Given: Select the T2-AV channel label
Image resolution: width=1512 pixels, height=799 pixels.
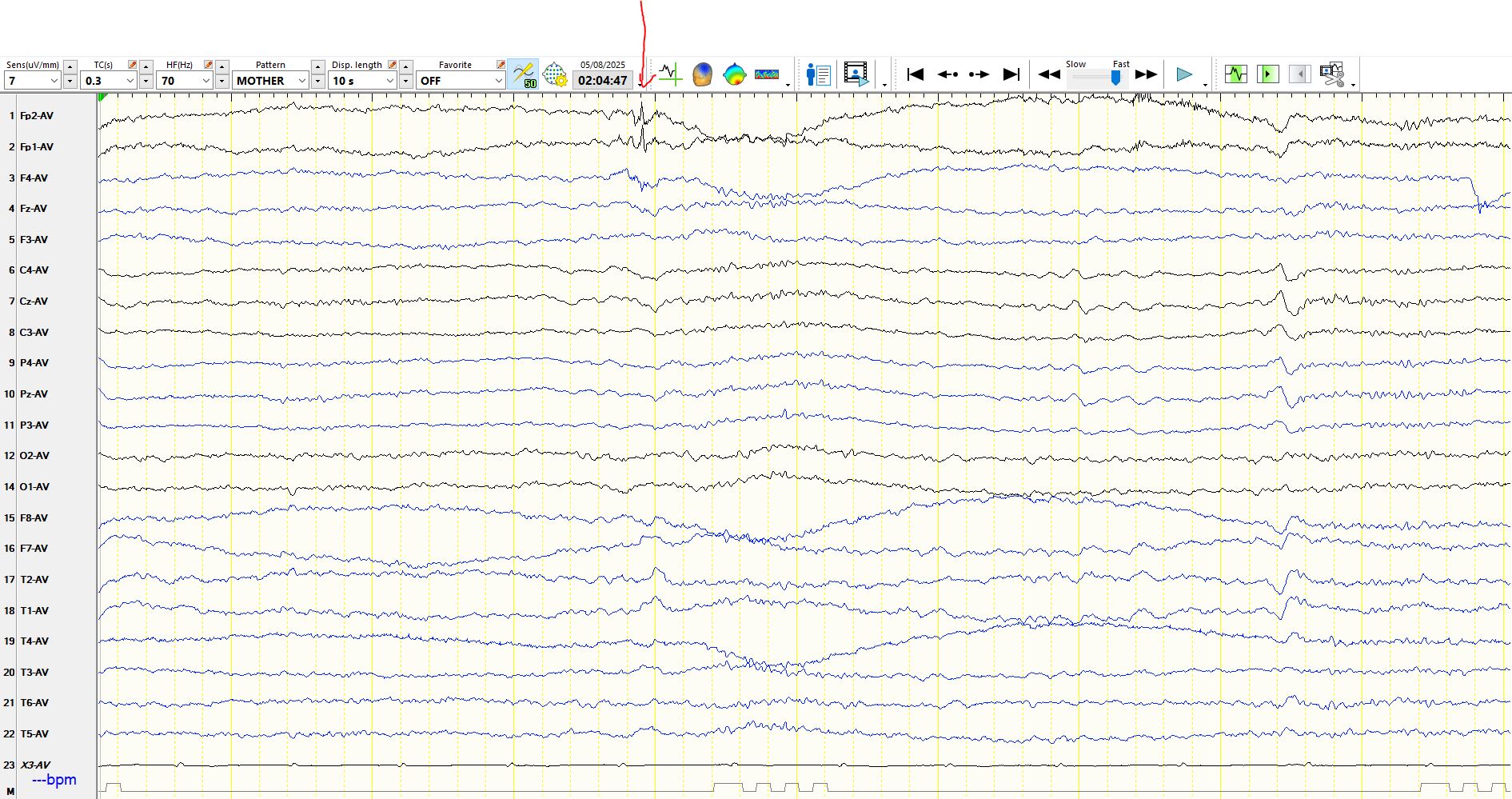Looking at the screenshot, I should pos(34,580).
